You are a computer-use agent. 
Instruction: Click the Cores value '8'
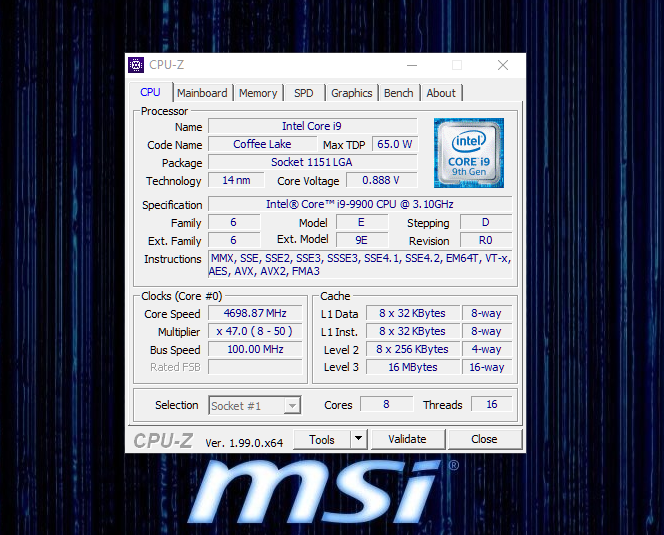coord(386,404)
